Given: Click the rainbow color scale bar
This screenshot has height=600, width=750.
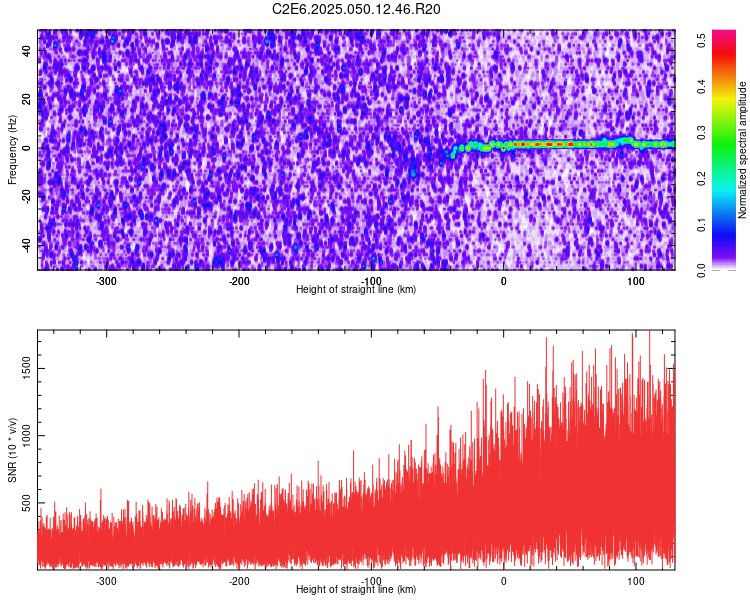Looking at the screenshot, I should pos(724,150).
